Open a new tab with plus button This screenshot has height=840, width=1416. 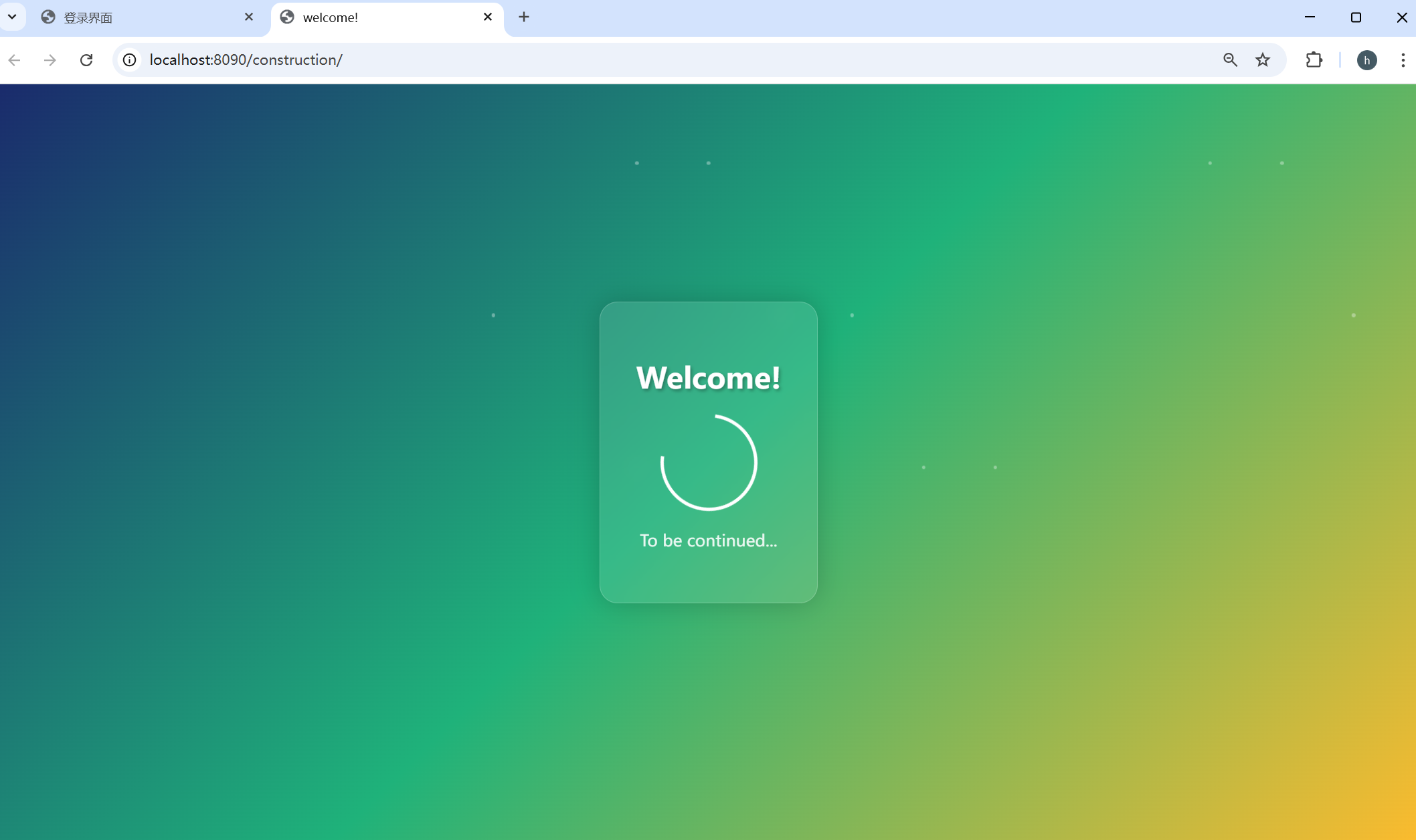[x=524, y=17]
